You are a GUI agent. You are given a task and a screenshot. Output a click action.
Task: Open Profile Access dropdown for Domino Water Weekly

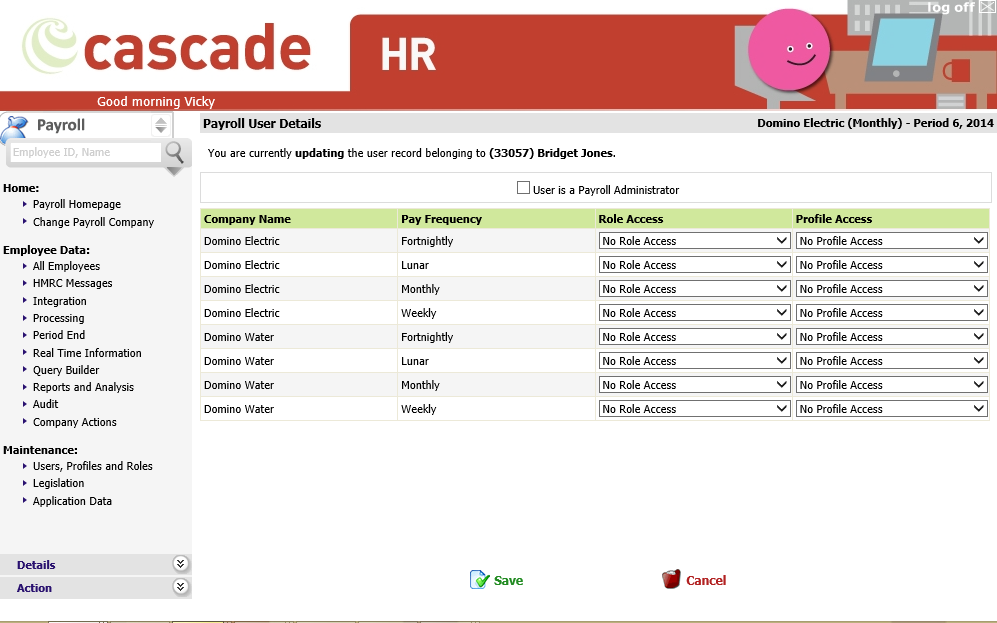pyautogui.click(x=891, y=409)
